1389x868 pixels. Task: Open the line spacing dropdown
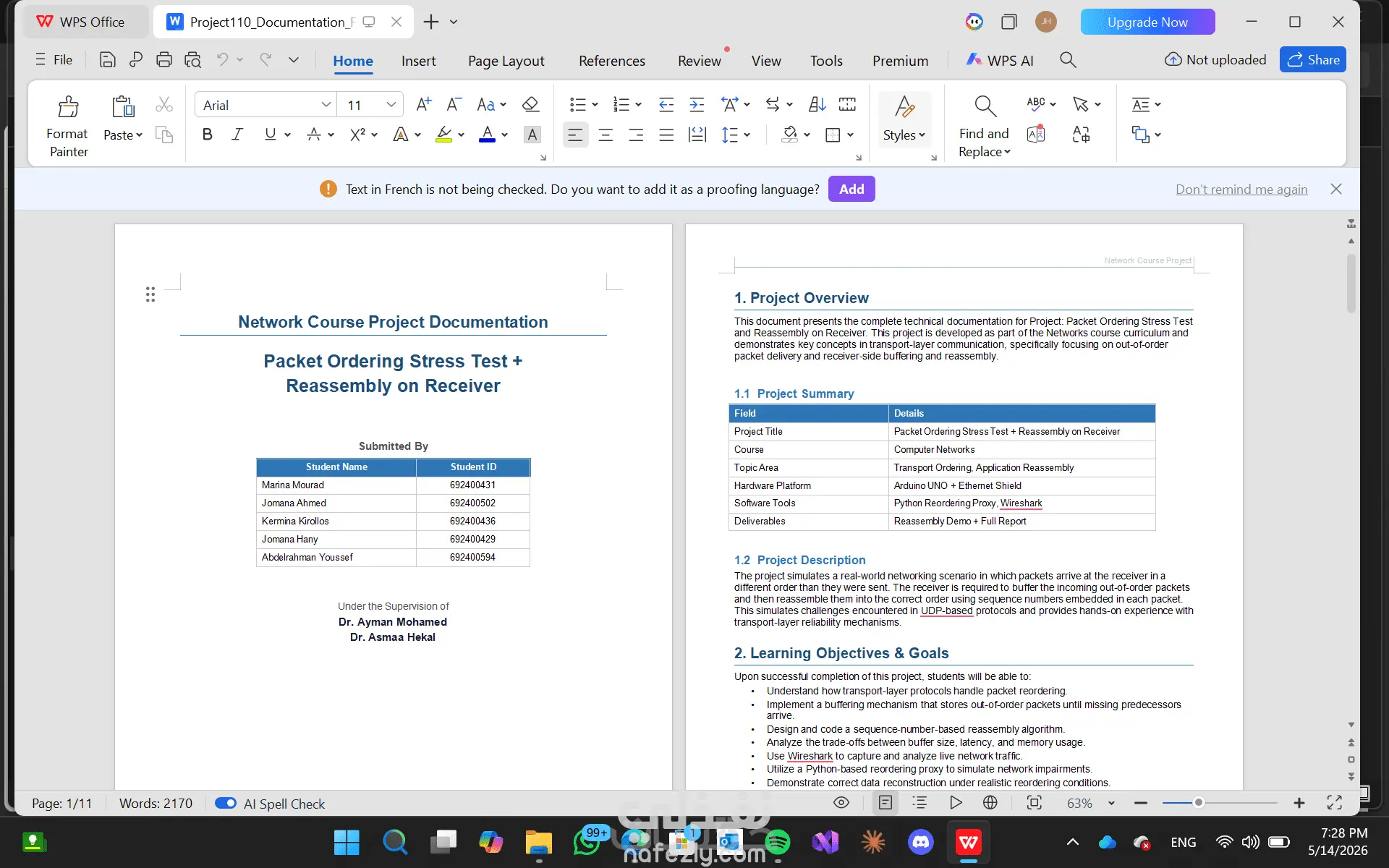click(x=747, y=135)
